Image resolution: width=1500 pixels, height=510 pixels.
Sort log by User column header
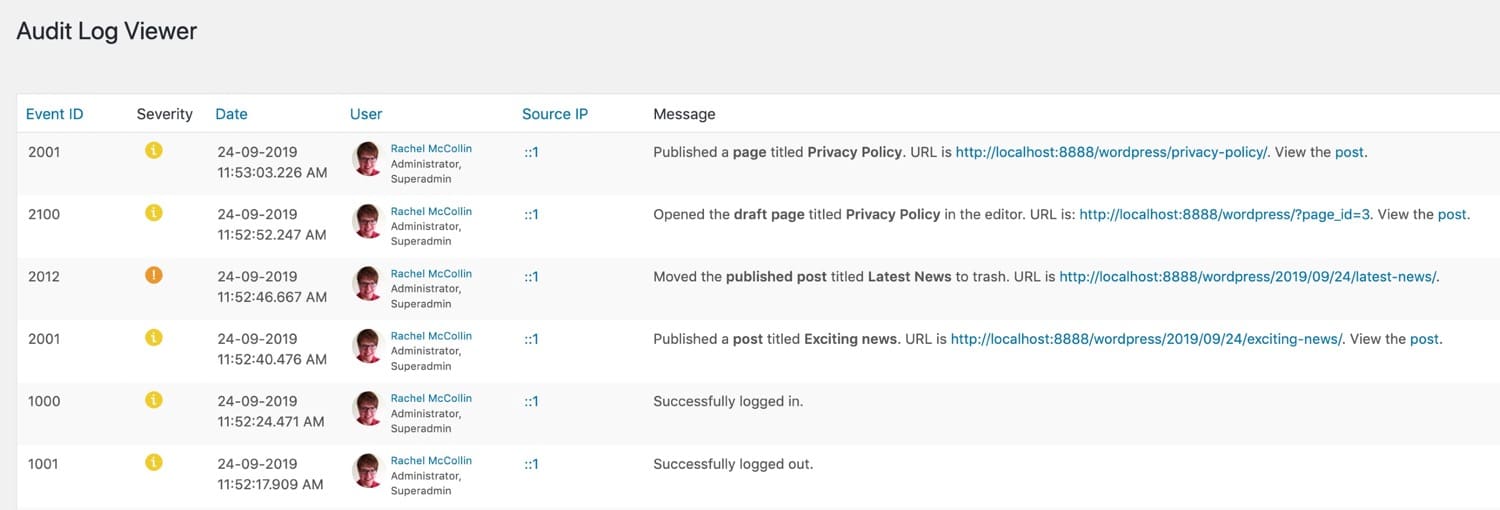point(366,114)
